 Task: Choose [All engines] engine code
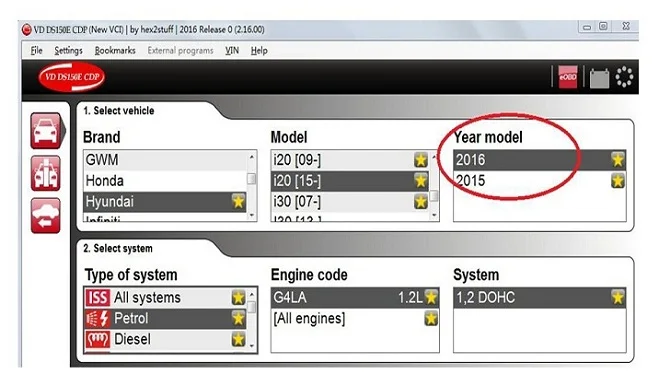pyautogui.click(x=355, y=319)
